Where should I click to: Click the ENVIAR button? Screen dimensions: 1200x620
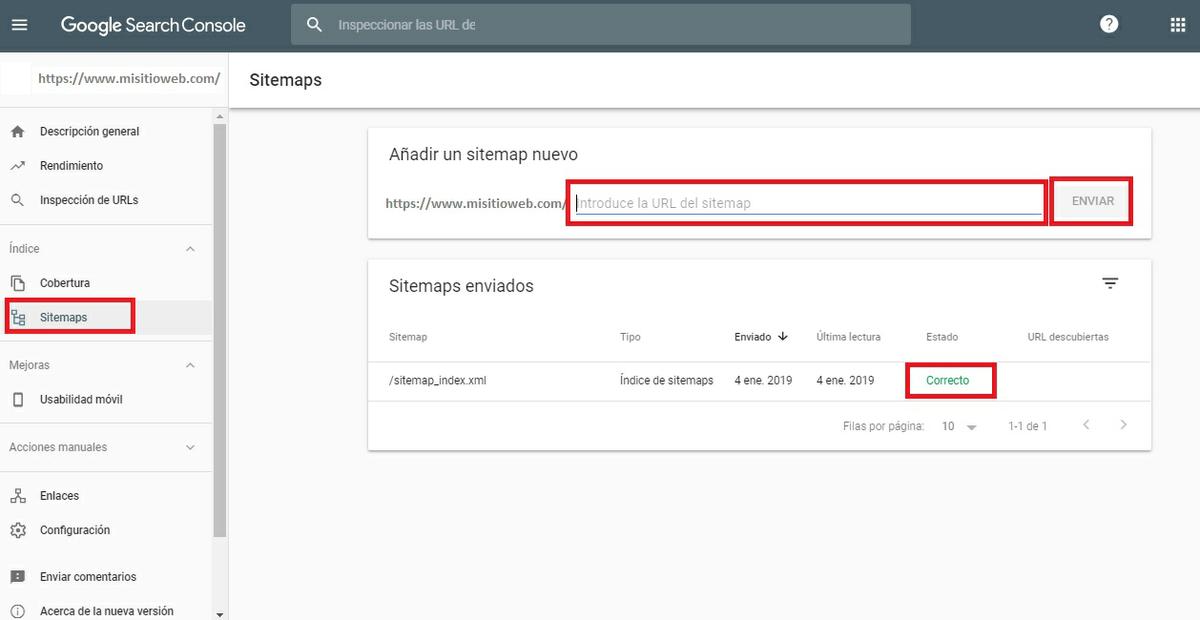tap(1091, 200)
